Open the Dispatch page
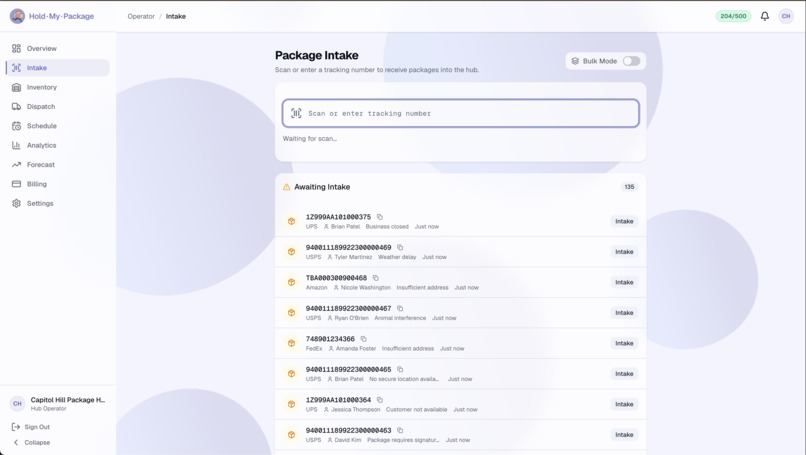Screen dimensions: 806x455 (58, 106)
